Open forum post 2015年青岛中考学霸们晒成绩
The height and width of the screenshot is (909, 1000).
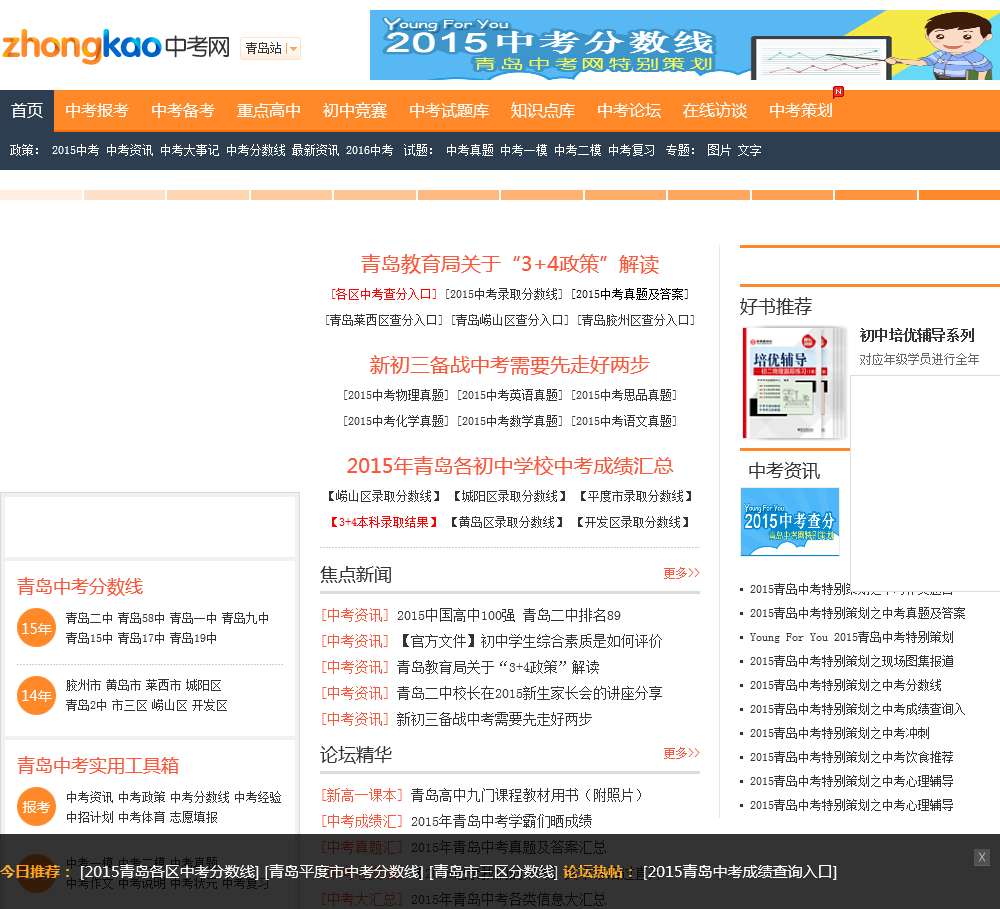[501, 822]
